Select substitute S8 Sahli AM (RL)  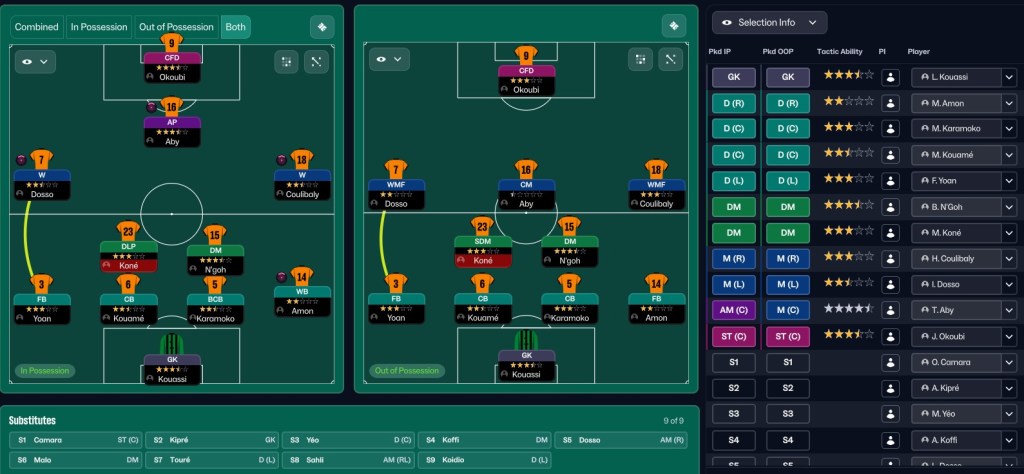click(x=349, y=460)
